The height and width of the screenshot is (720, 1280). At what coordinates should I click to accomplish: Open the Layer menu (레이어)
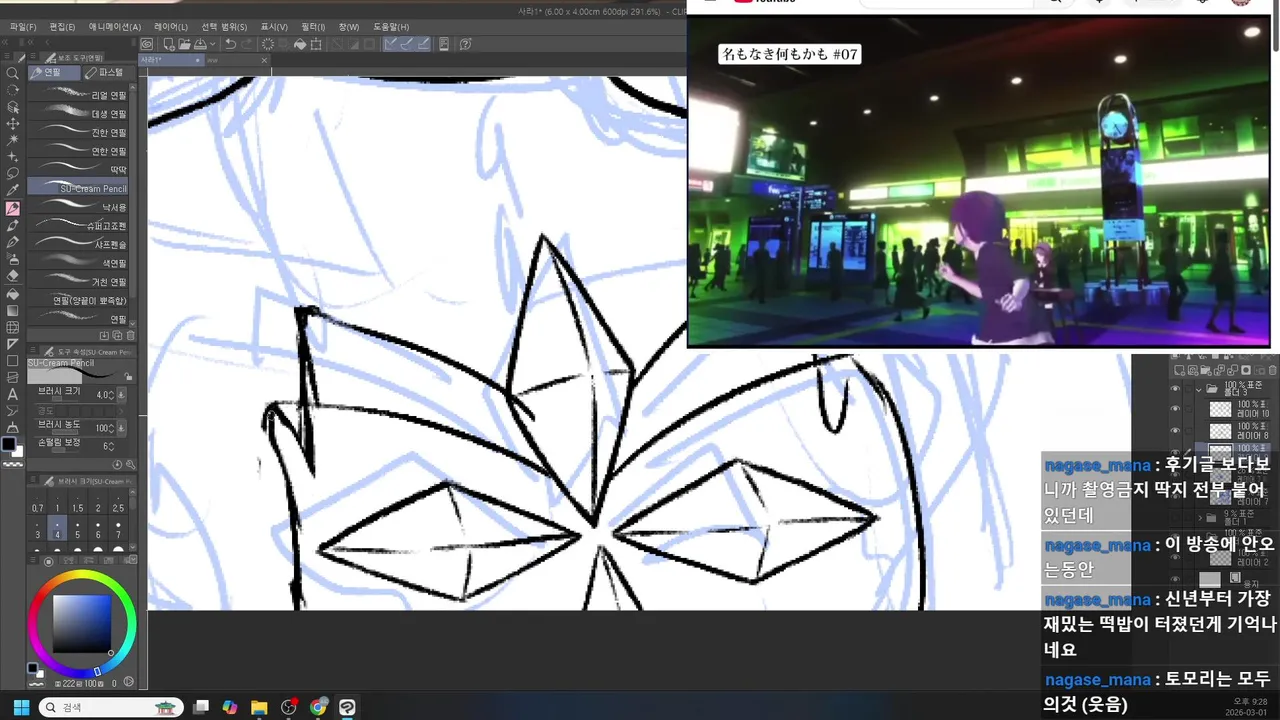170,27
